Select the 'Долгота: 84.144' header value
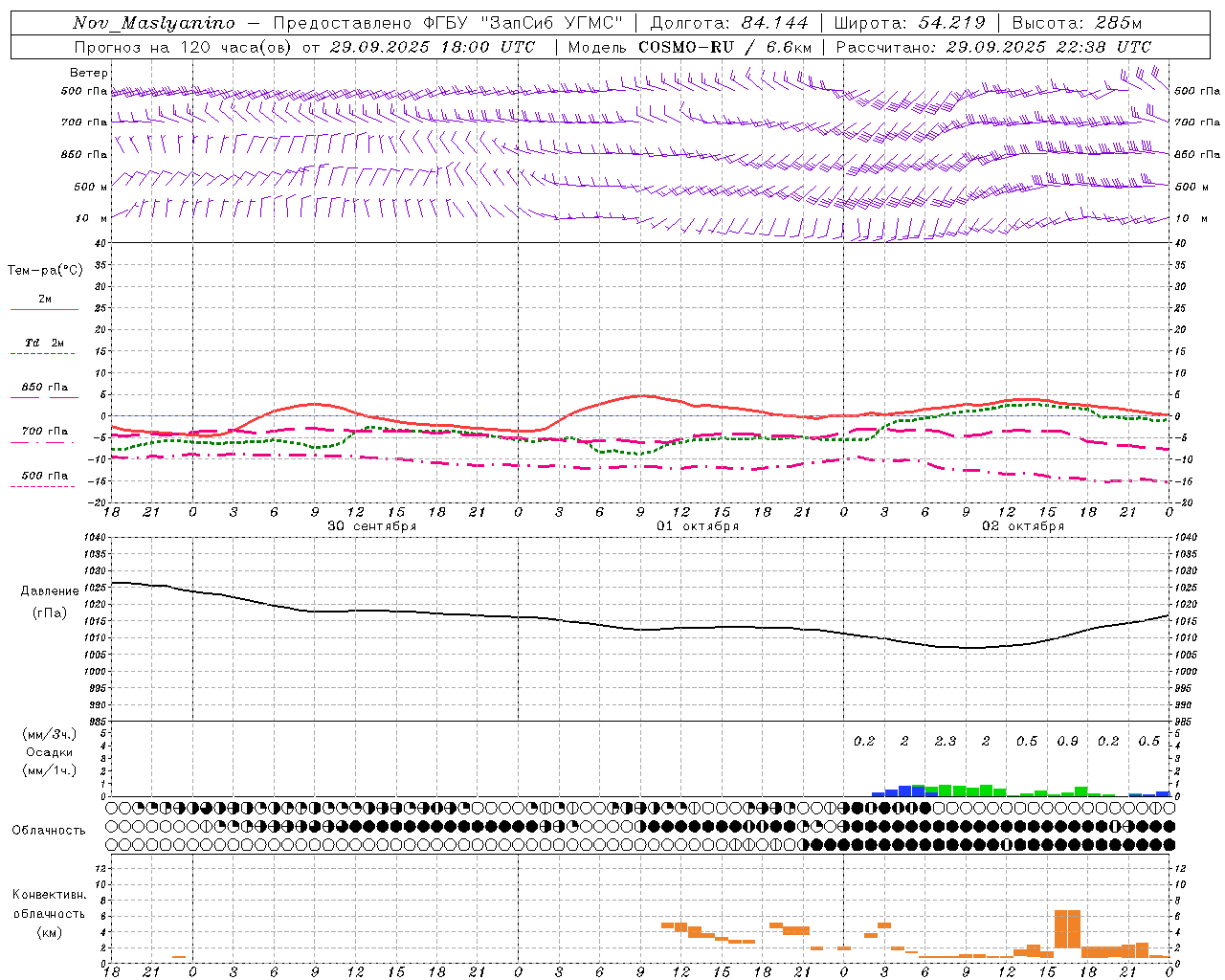 729,23
